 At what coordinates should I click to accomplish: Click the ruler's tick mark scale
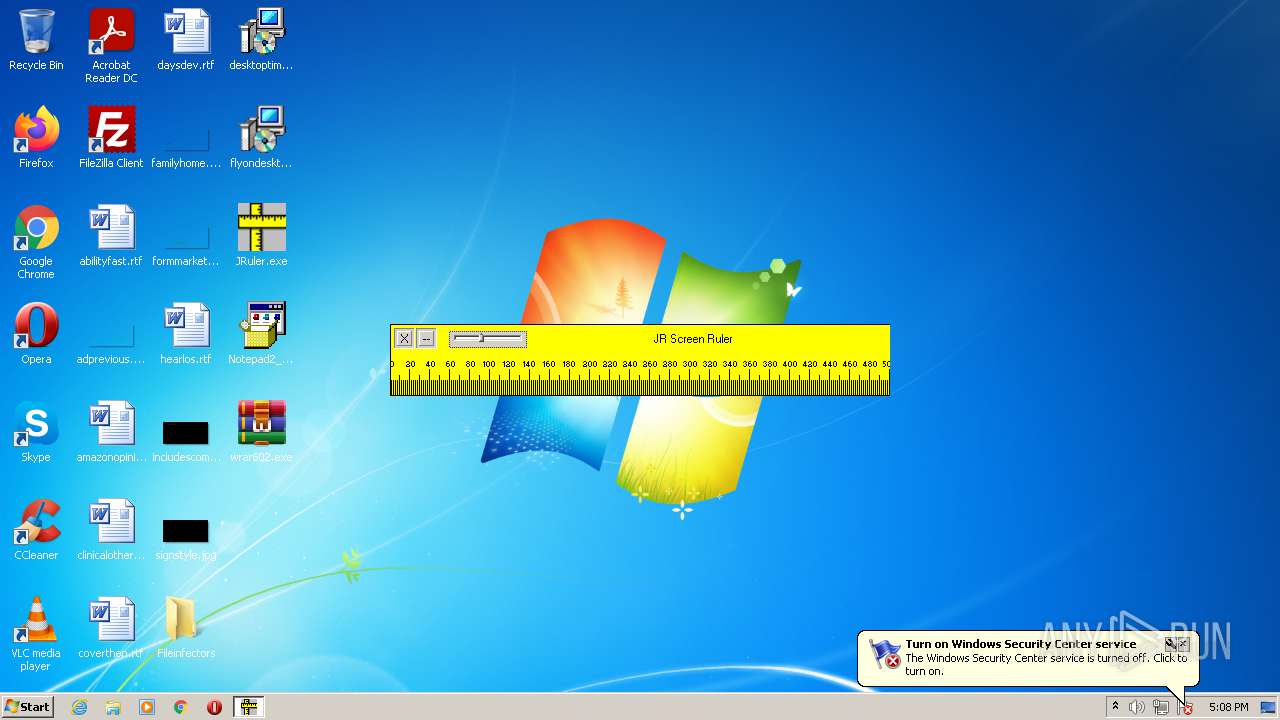640,377
